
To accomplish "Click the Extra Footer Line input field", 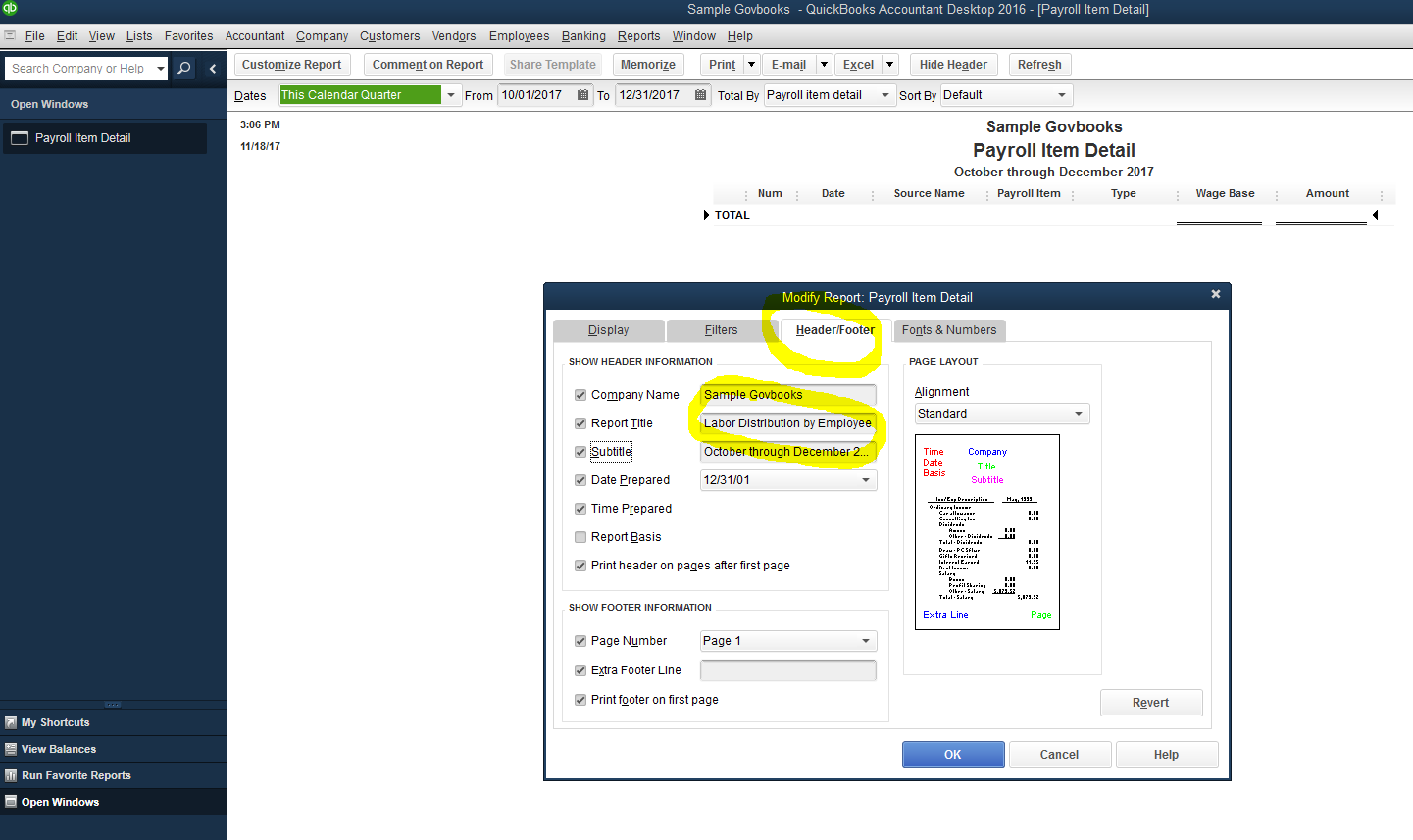I will 787,669.
